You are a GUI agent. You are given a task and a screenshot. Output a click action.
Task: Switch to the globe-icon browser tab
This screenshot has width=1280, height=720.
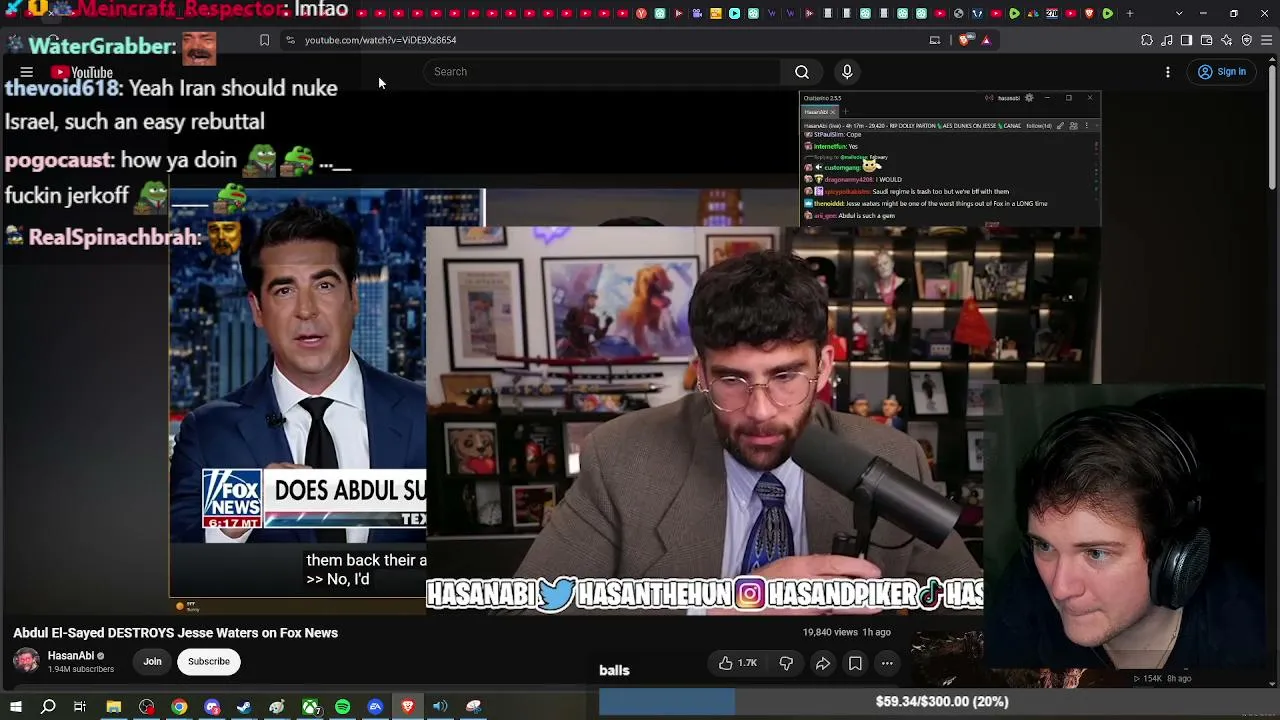[958, 13]
